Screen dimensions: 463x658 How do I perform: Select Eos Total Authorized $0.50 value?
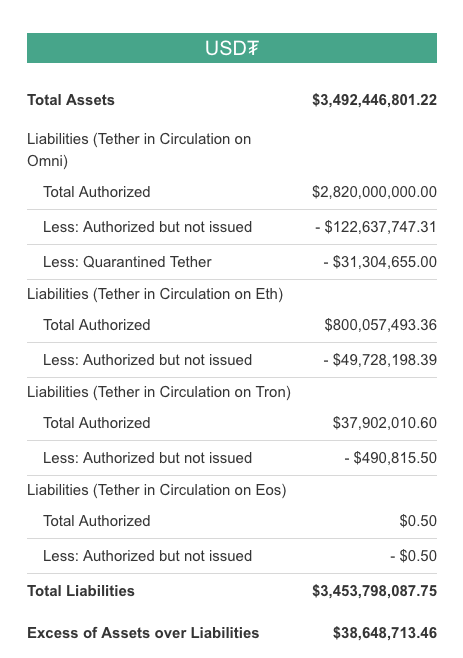click(x=418, y=521)
